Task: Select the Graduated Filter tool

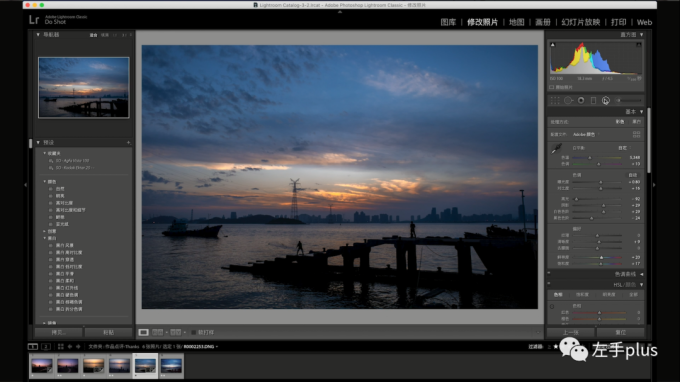Action: pyautogui.click(x=593, y=101)
